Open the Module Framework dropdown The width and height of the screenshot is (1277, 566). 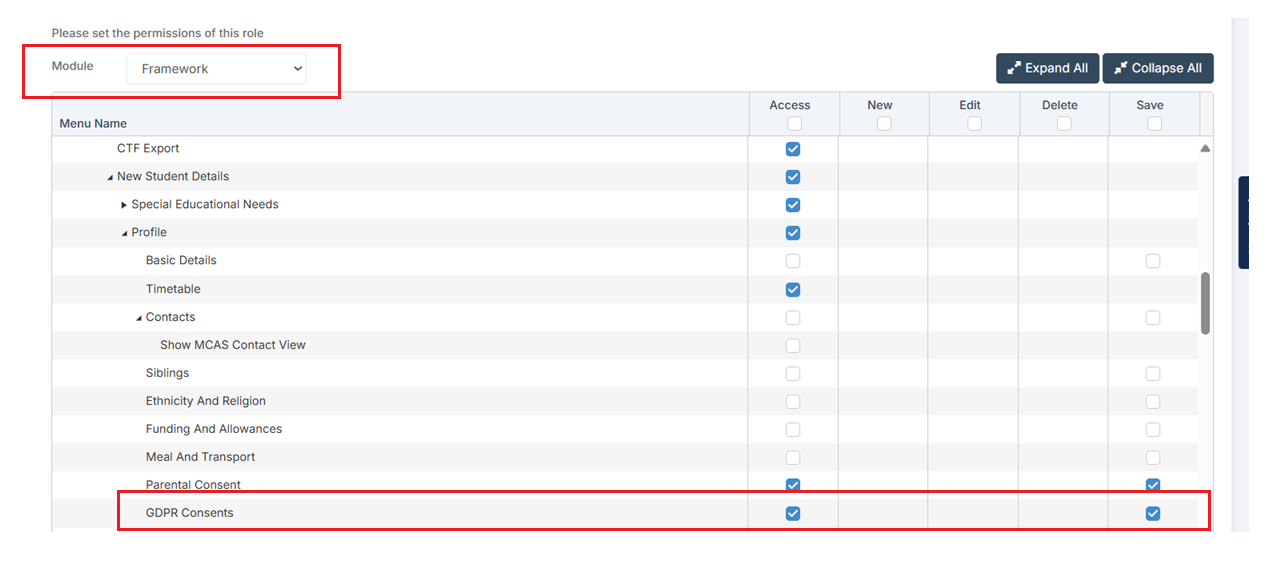[216, 69]
